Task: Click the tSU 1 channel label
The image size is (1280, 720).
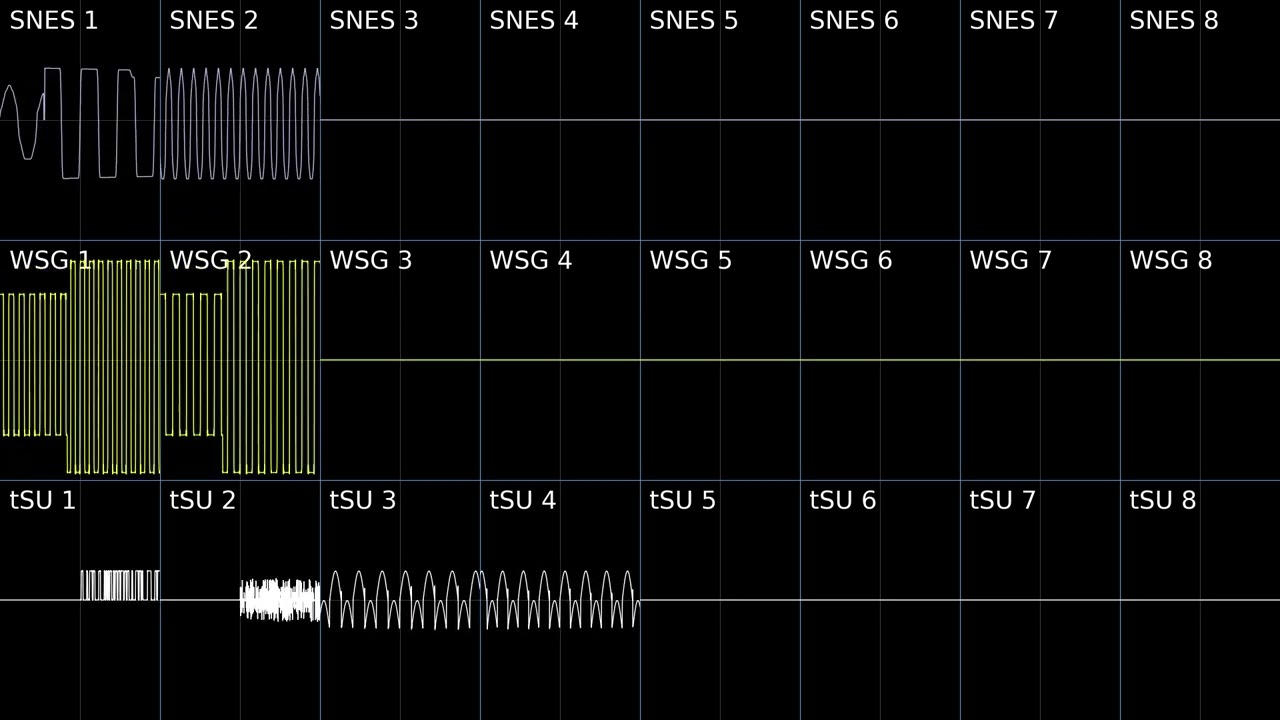Action: [43, 501]
